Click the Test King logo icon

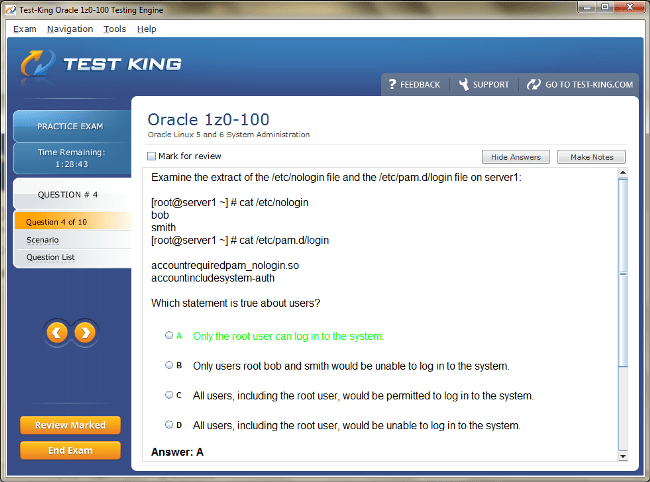(x=38, y=64)
